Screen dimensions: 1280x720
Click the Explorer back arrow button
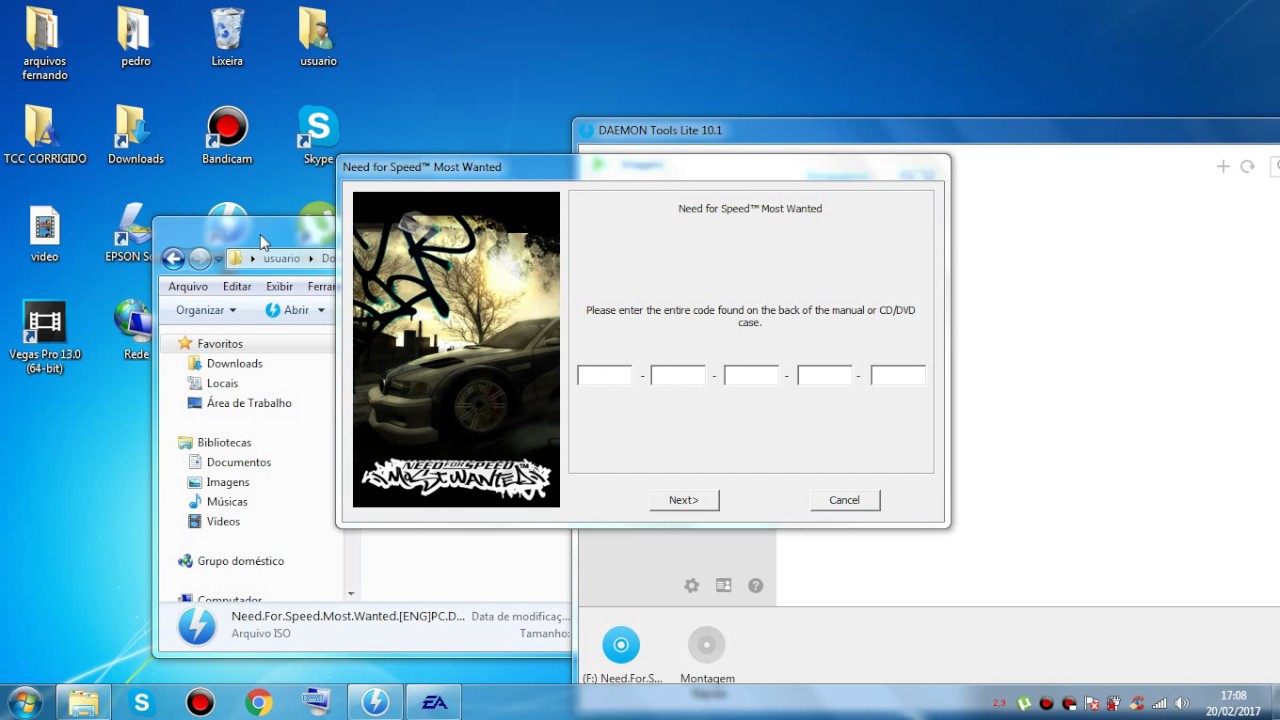[173, 259]
